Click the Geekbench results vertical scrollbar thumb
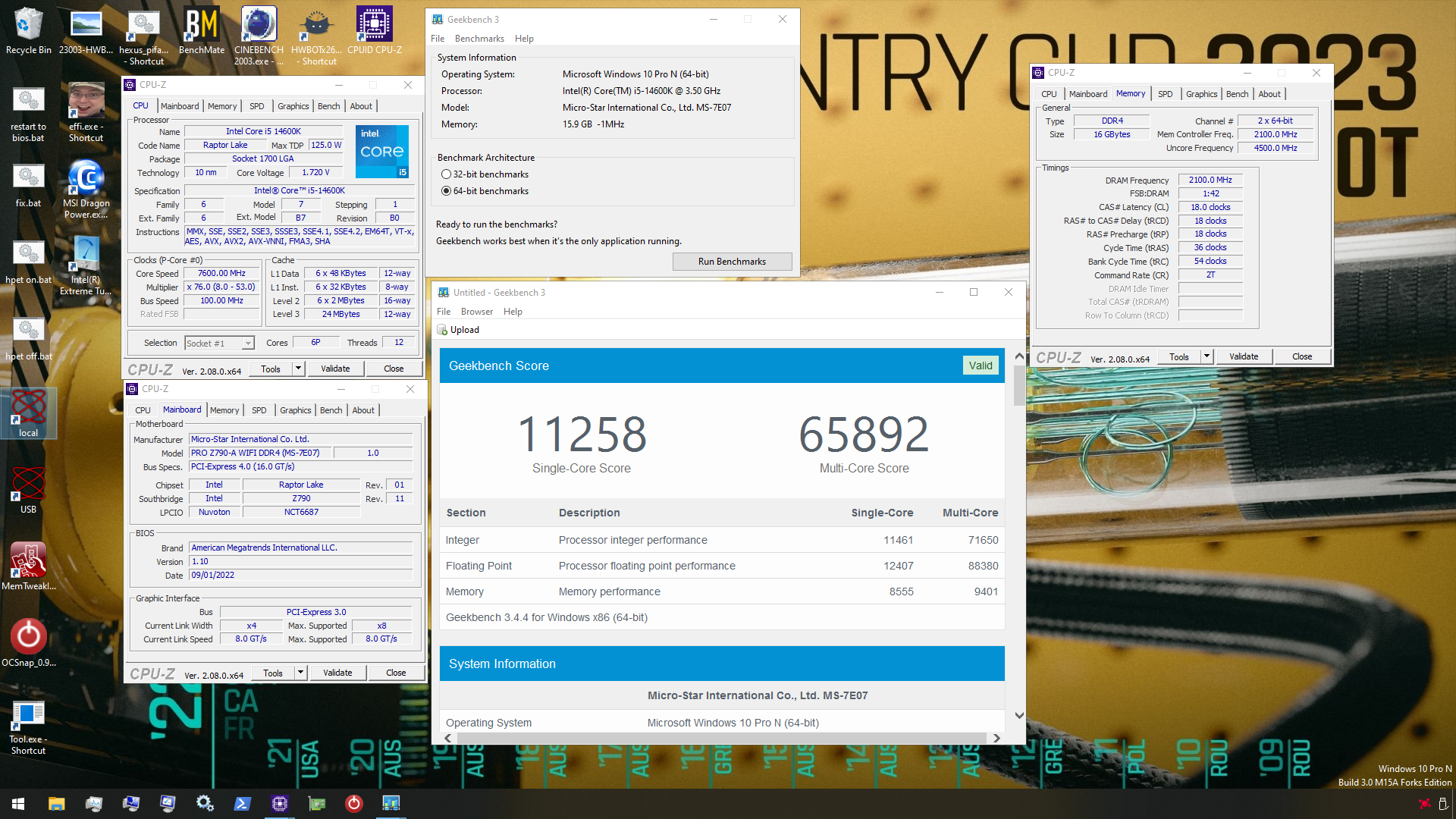Viewport: 1456px width, 819px height. click(x=1019, y=385)
